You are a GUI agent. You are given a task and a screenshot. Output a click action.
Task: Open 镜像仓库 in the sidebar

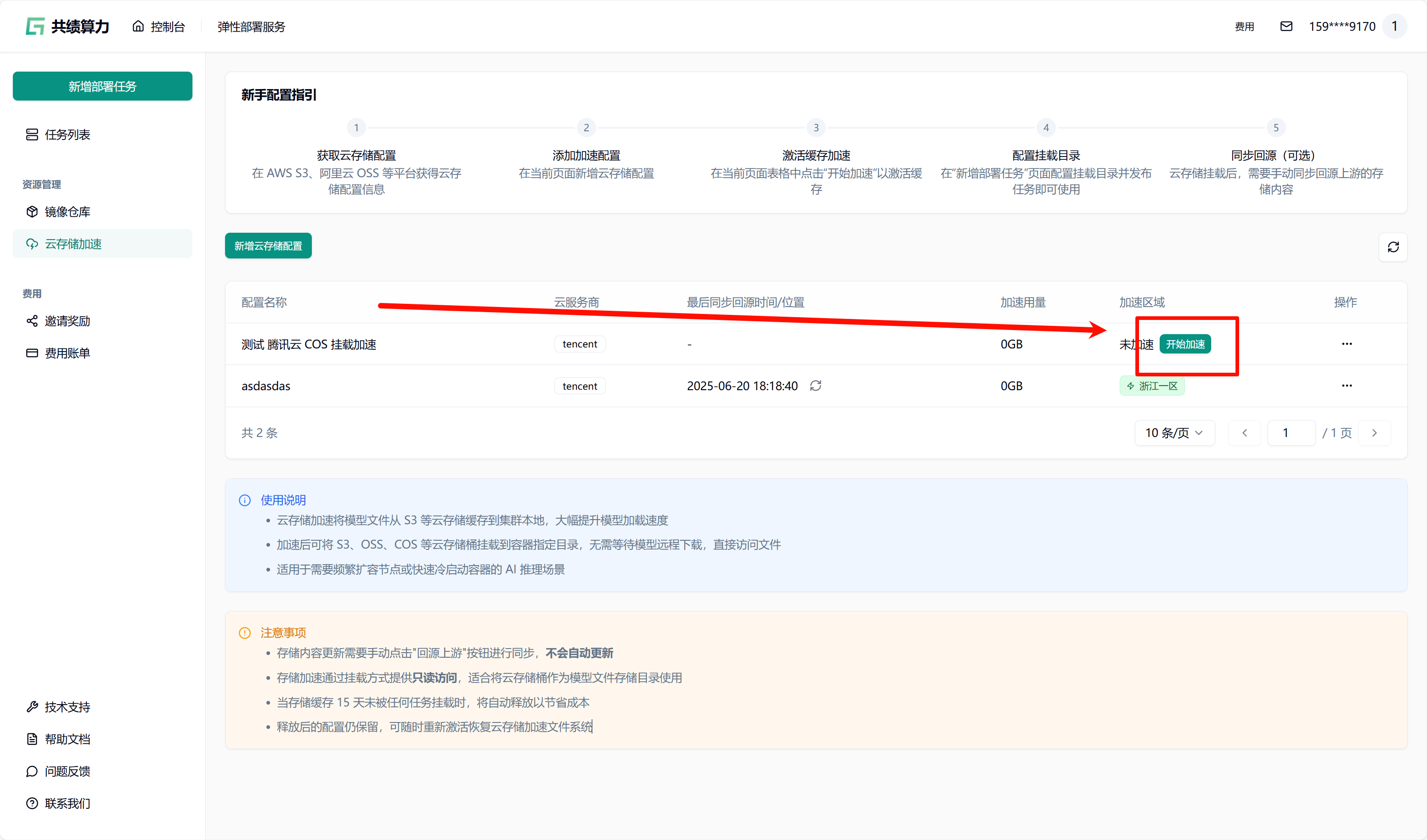pos(68,212)
